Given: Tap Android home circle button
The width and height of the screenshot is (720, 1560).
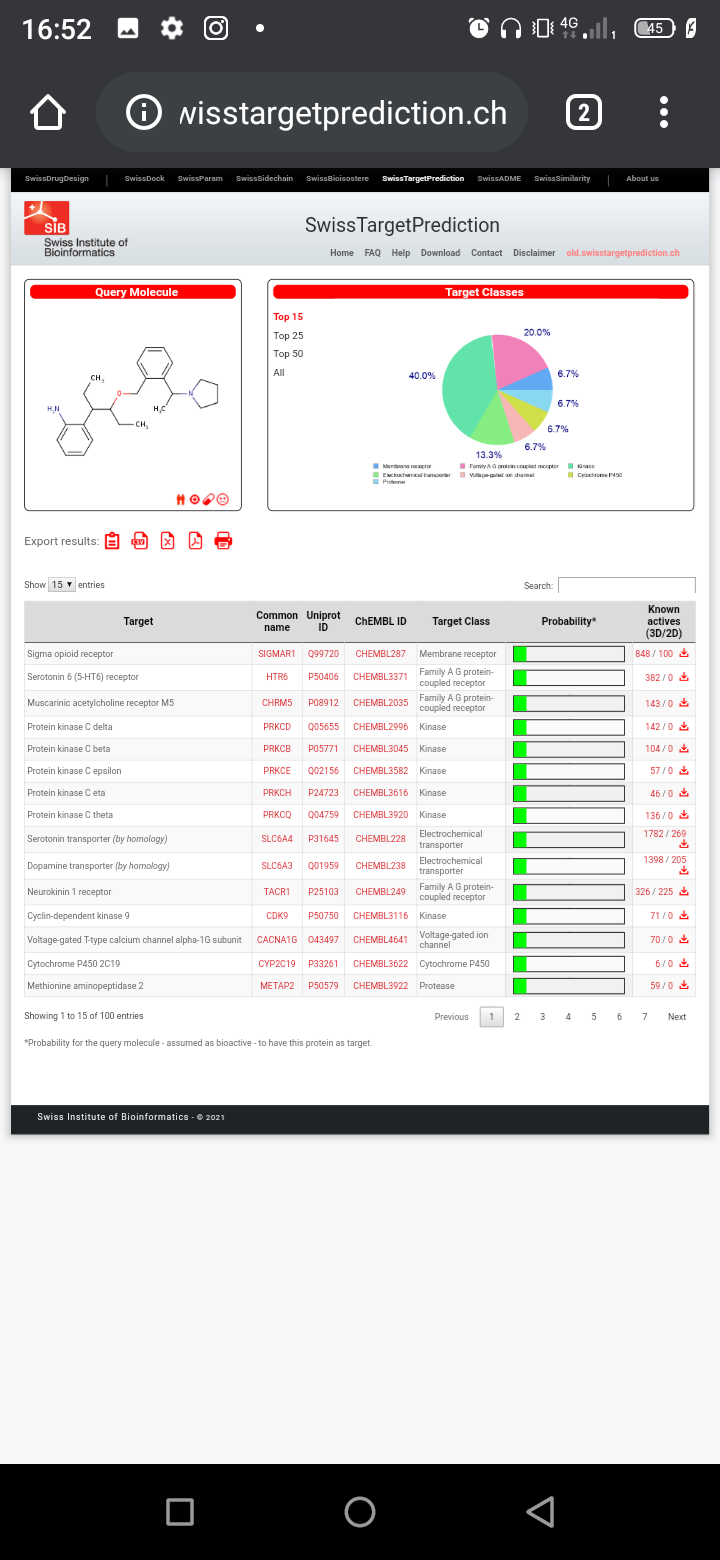Looking at the screenshot, I should [x=360, y=1512].
